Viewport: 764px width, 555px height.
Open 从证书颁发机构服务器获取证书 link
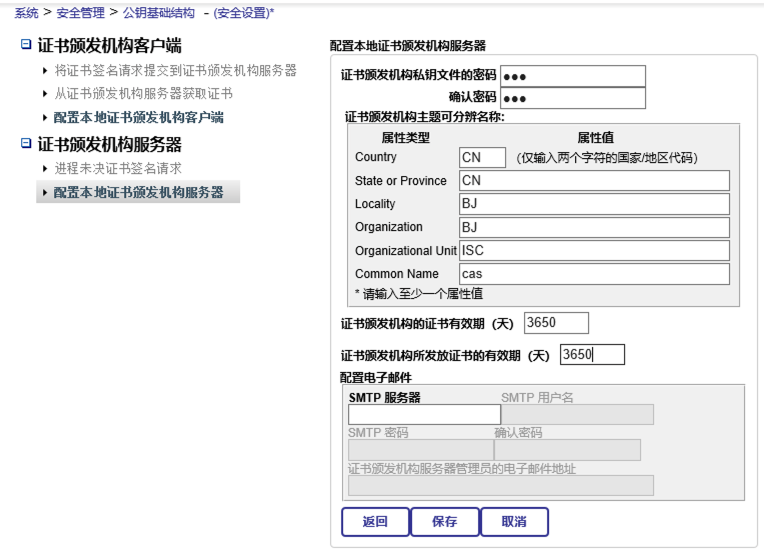click(x=143, y=94)
